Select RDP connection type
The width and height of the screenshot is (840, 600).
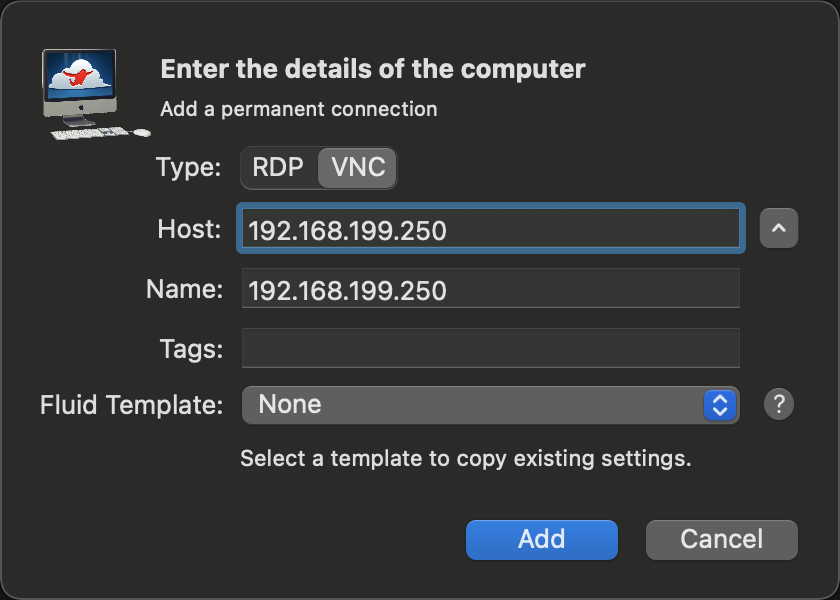click(x=278, y=168)
